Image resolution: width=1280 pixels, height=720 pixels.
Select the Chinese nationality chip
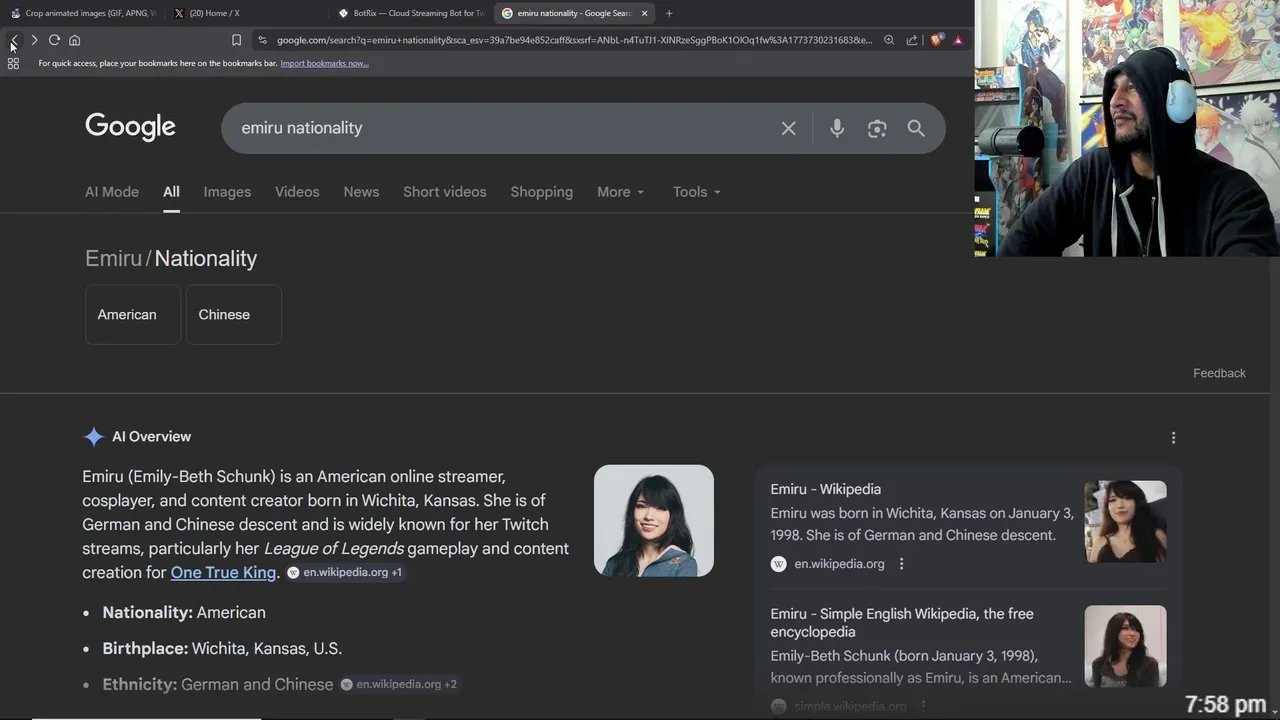[234, 314]
